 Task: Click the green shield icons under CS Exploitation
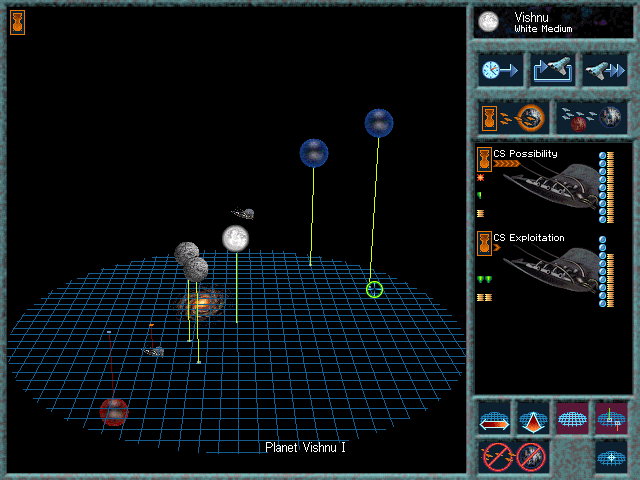484,279
